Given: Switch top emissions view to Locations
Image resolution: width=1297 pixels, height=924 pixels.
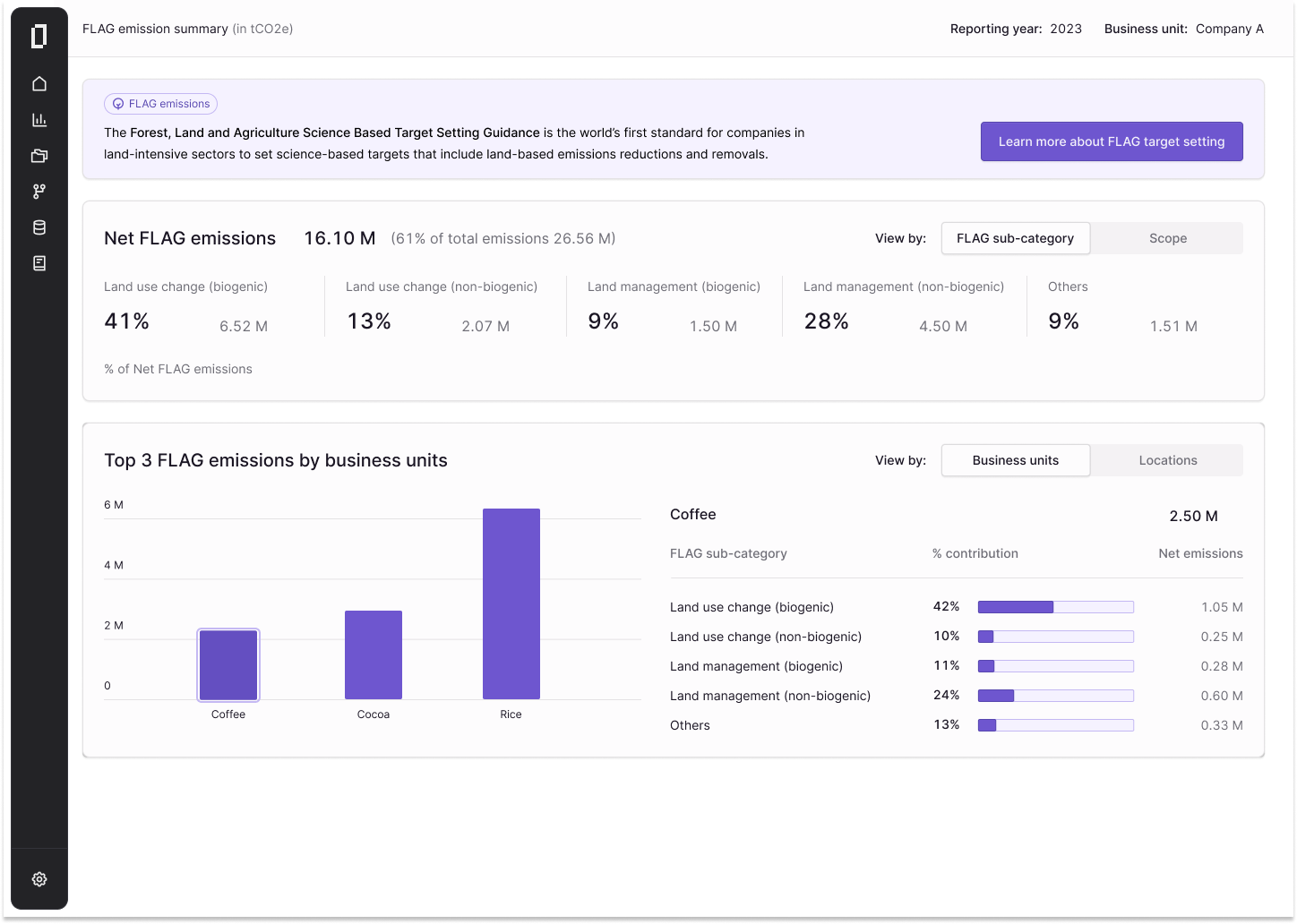Looking at the screenshot, I should (x=1167, y=460).
